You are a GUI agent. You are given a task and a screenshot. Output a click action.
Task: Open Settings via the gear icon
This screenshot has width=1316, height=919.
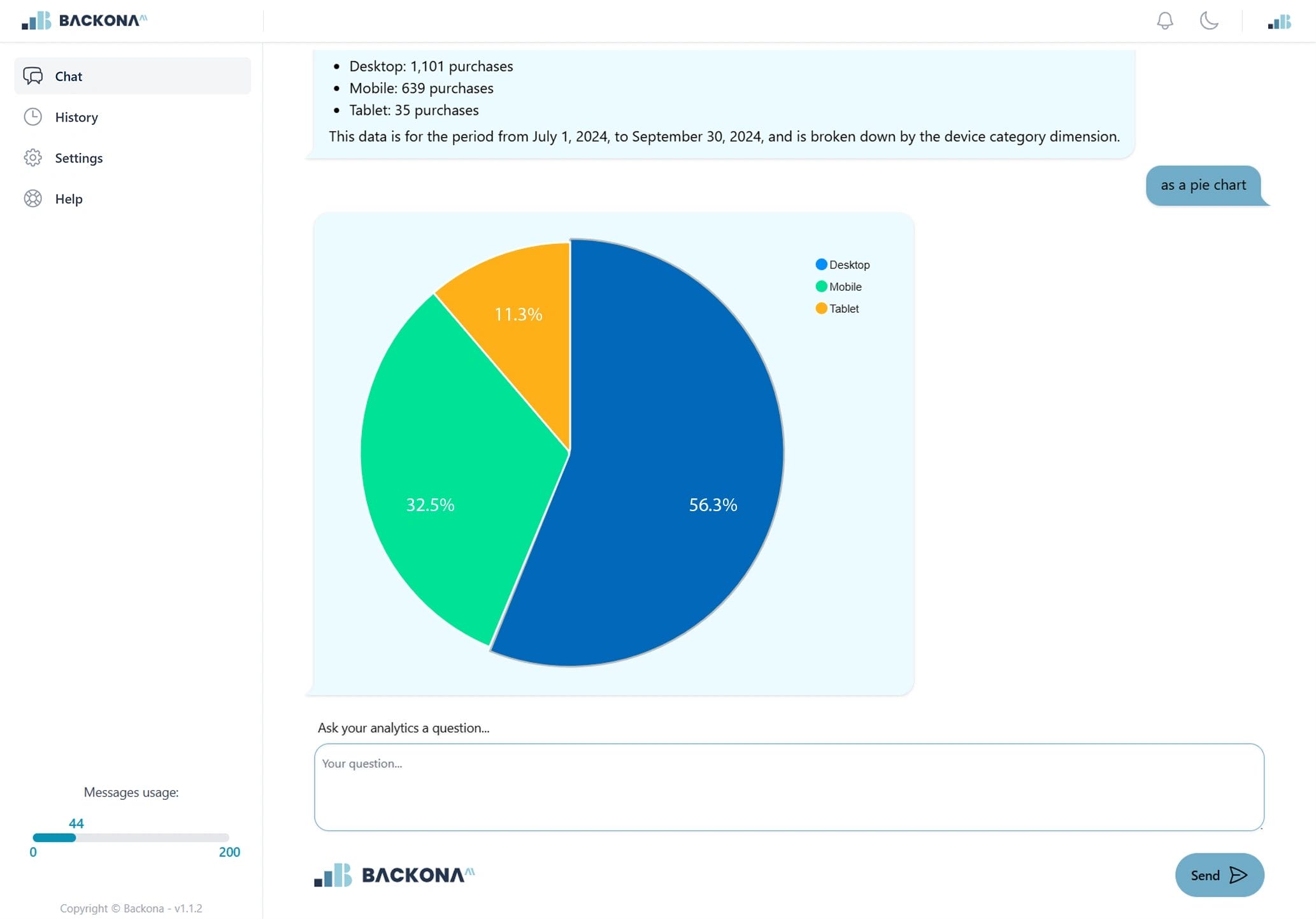pos(33,157)
